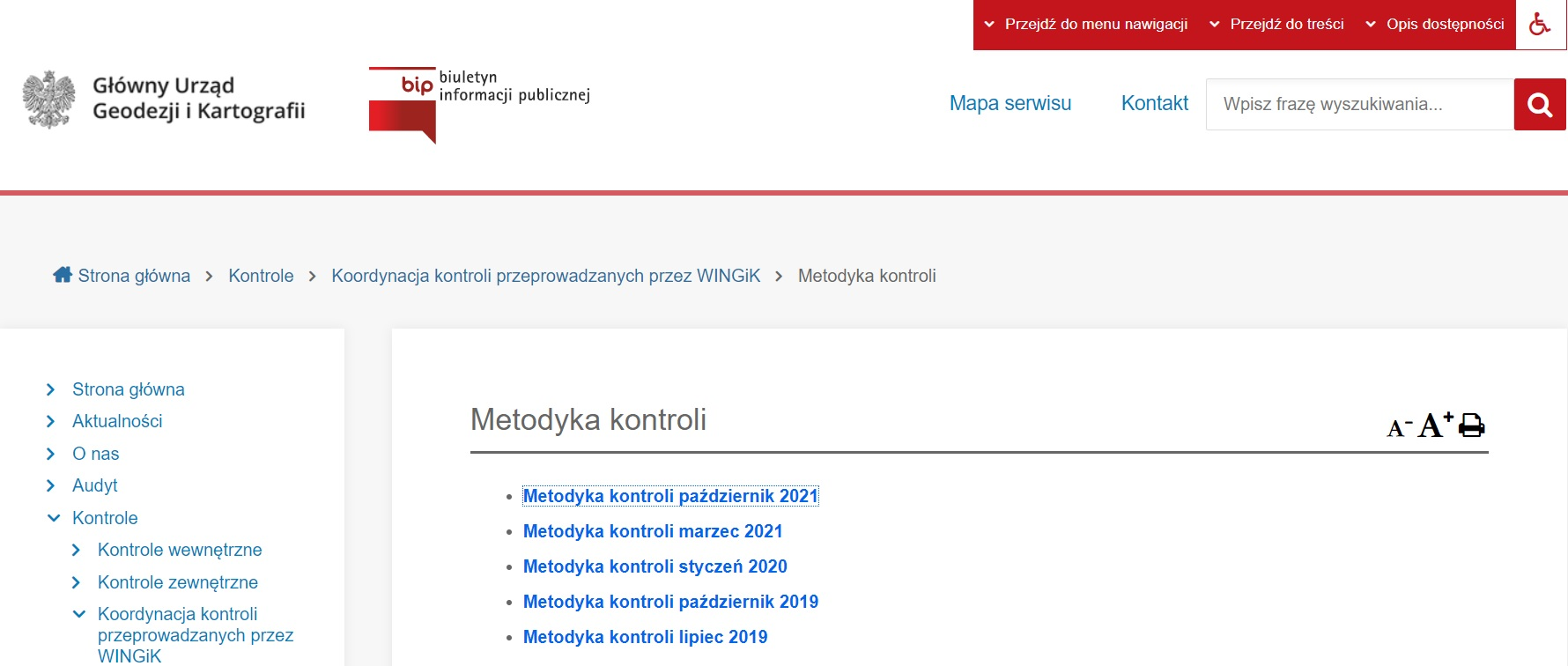Click the search phrase input field
This screenshot has height=666, width=1568.
click(x=1359, y=105)
